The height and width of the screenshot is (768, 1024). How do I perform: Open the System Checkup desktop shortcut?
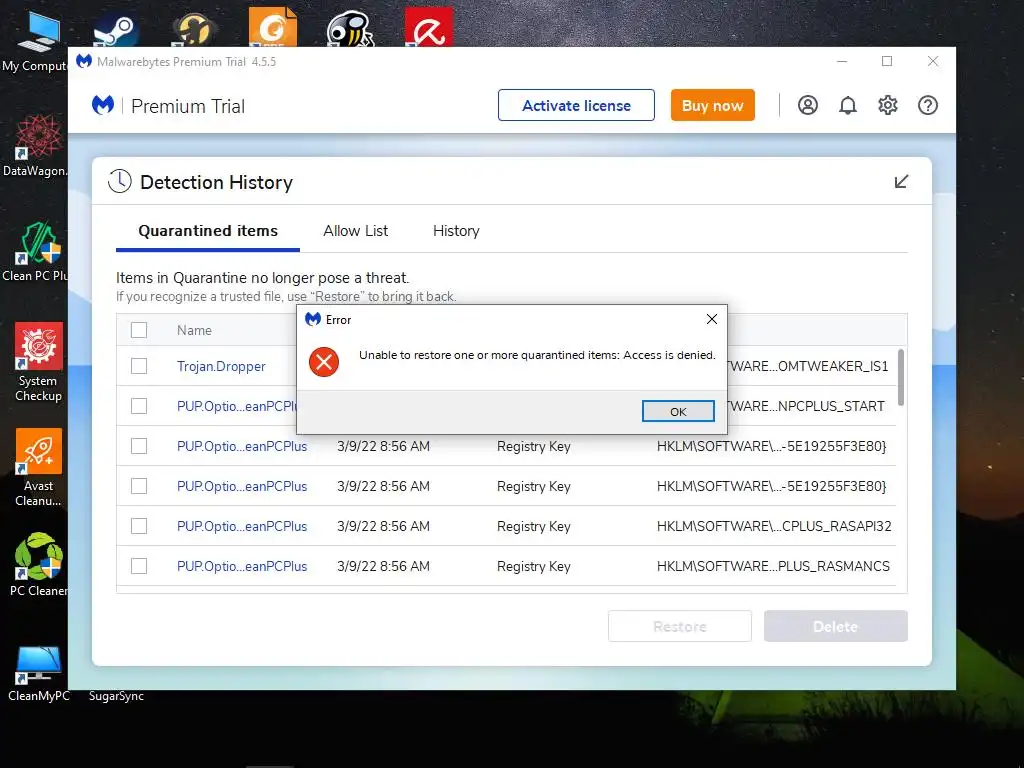coord(39,362)
